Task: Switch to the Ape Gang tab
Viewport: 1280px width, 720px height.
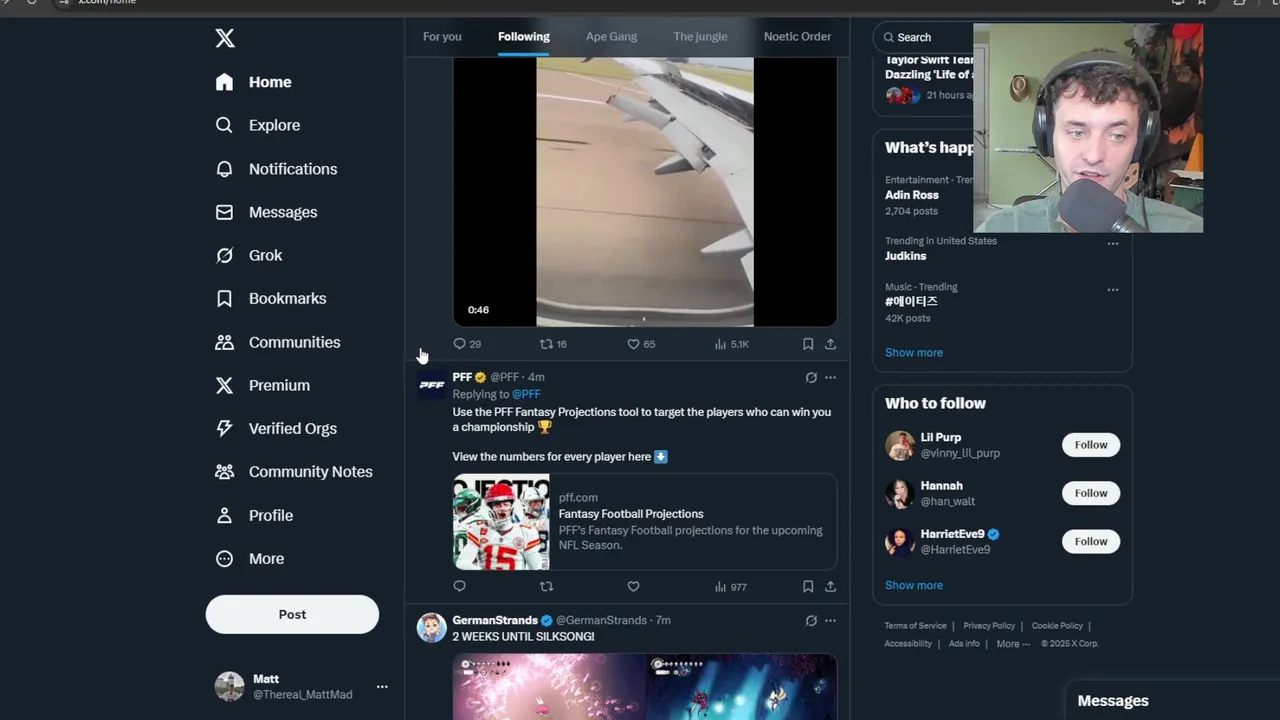Action: point(611,37)
